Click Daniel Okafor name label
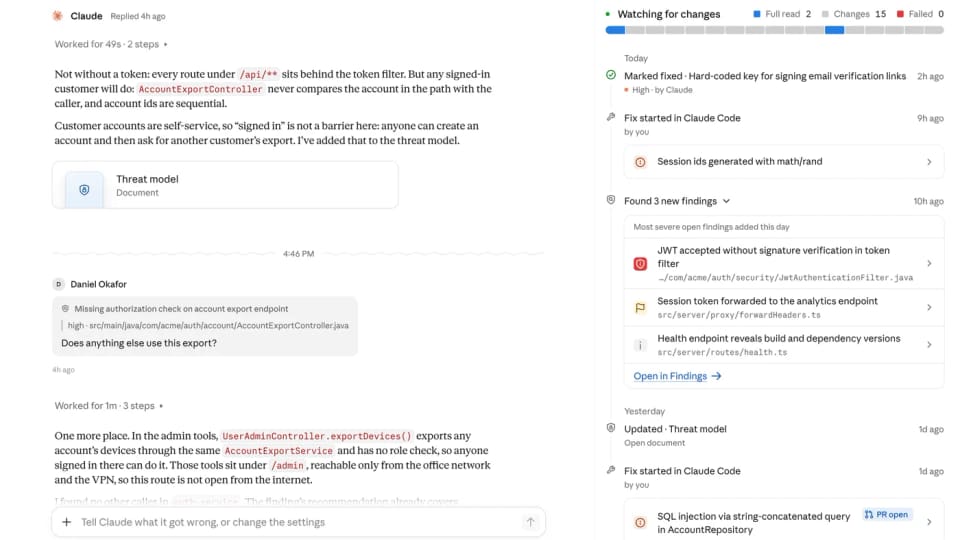This screenshot has width=960, height=540. pyautogui.click(x=99, y=284)
